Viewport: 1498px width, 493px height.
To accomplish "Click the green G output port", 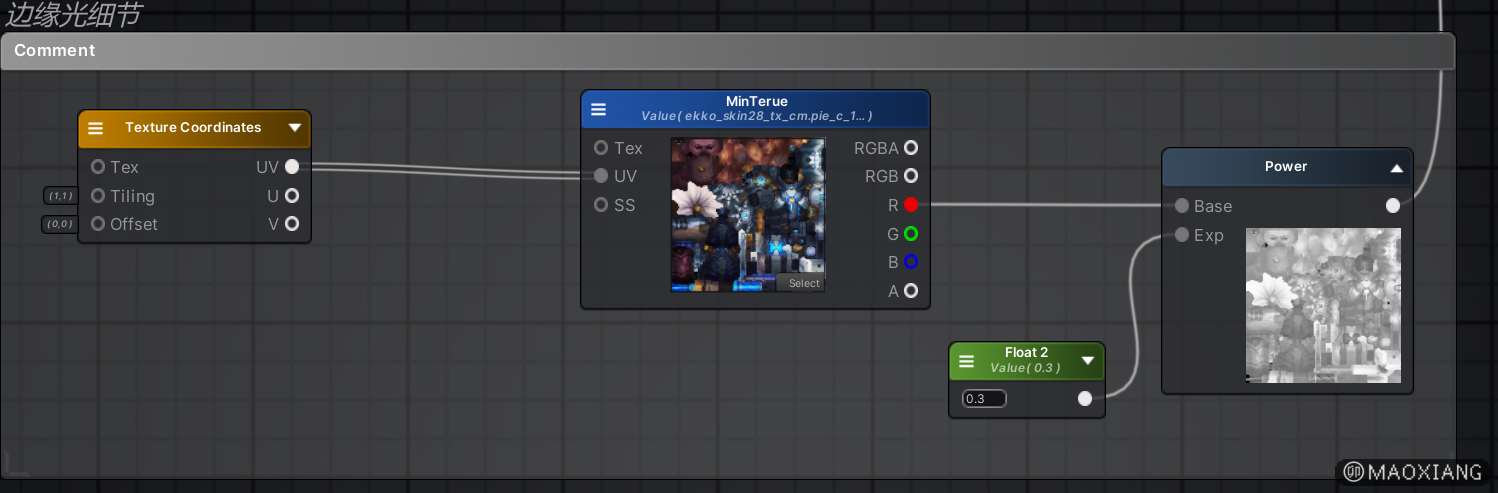I will click(x=910, y=234).
